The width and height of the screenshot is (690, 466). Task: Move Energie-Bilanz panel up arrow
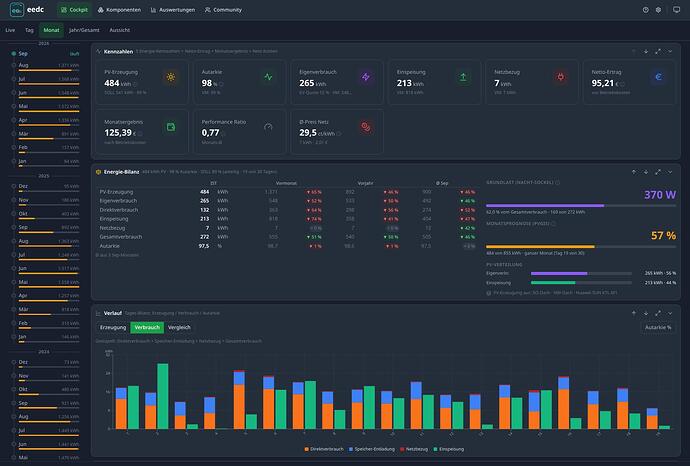click(x=634, y=172)
